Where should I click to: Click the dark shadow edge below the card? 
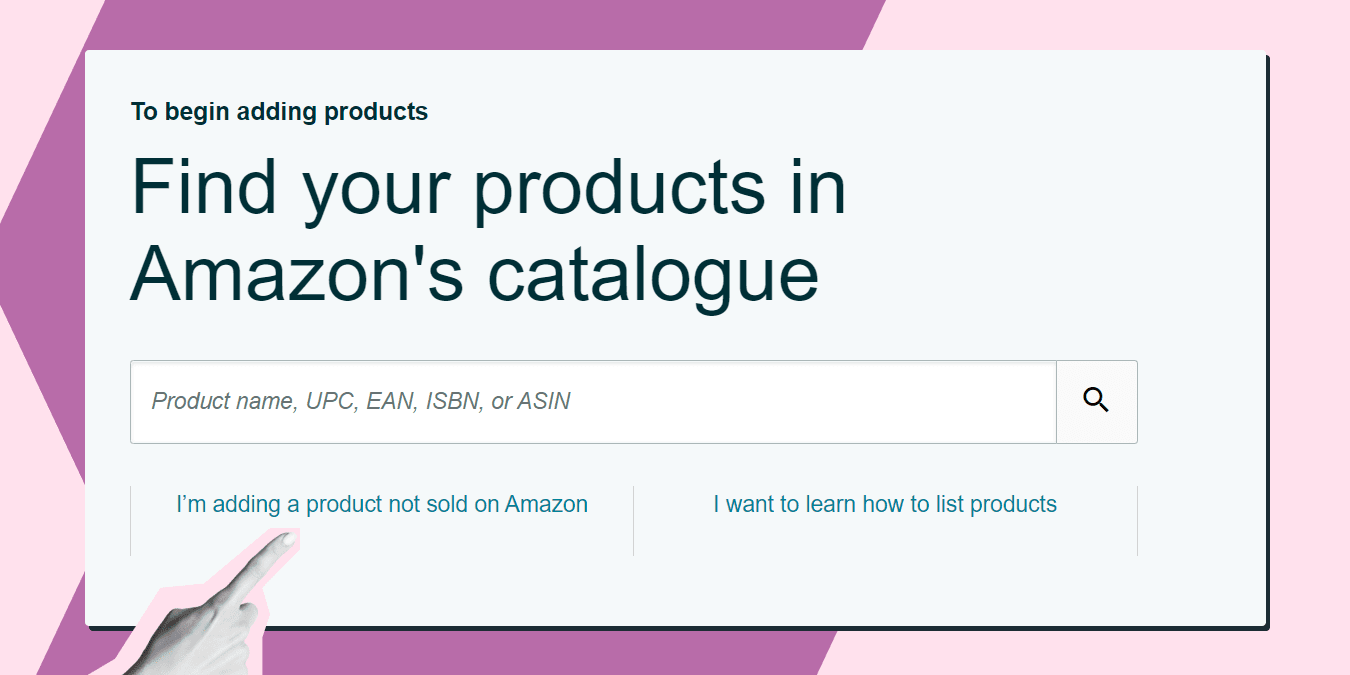(x=677, y=628)
